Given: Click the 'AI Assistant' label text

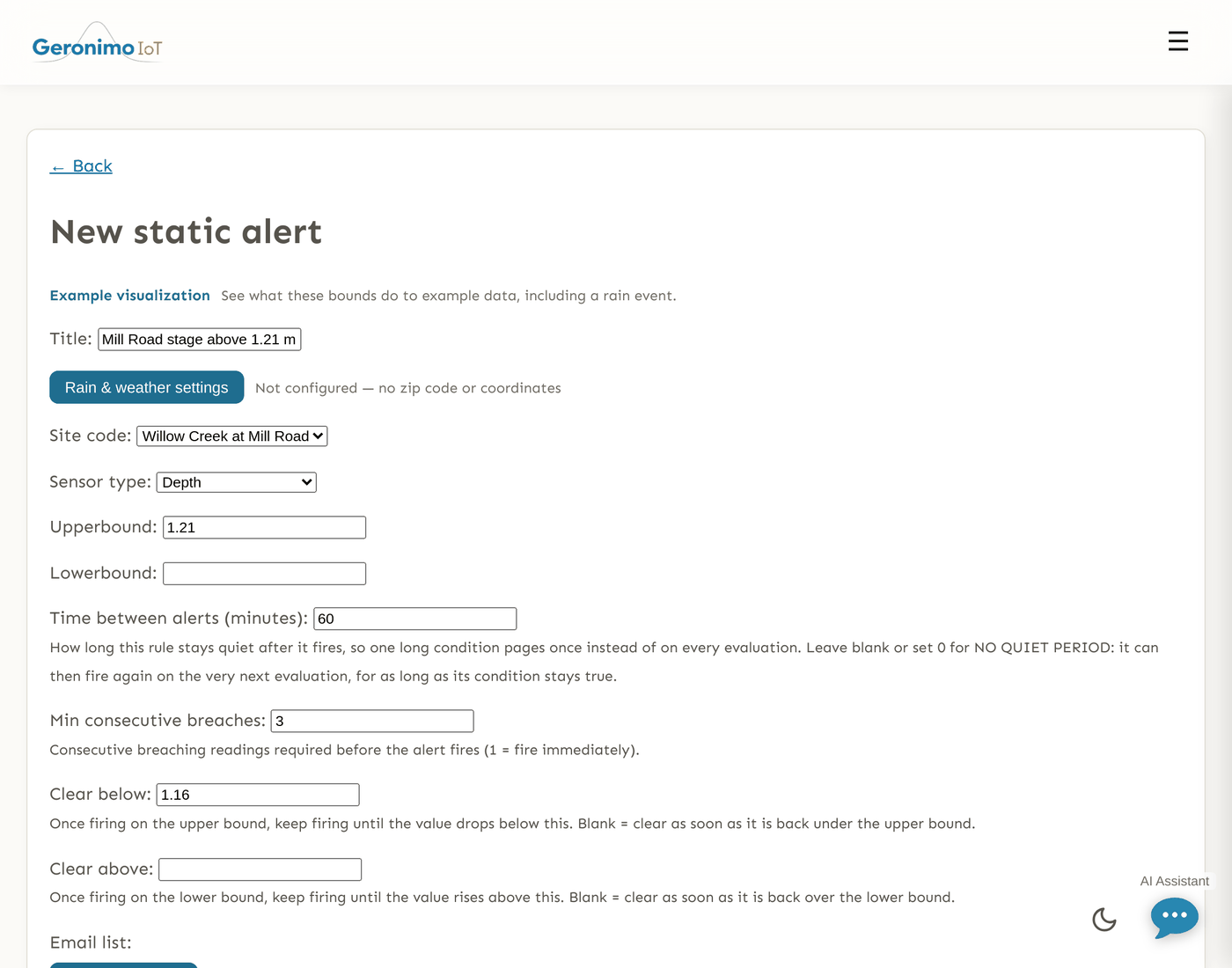Looking at the screenshot, I should 1175,881.
